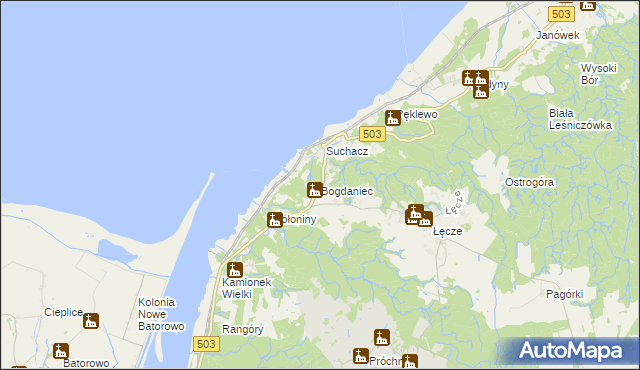Click the Cieplice village label
This screenshot has width=640, height=370.
click(63, 312)
